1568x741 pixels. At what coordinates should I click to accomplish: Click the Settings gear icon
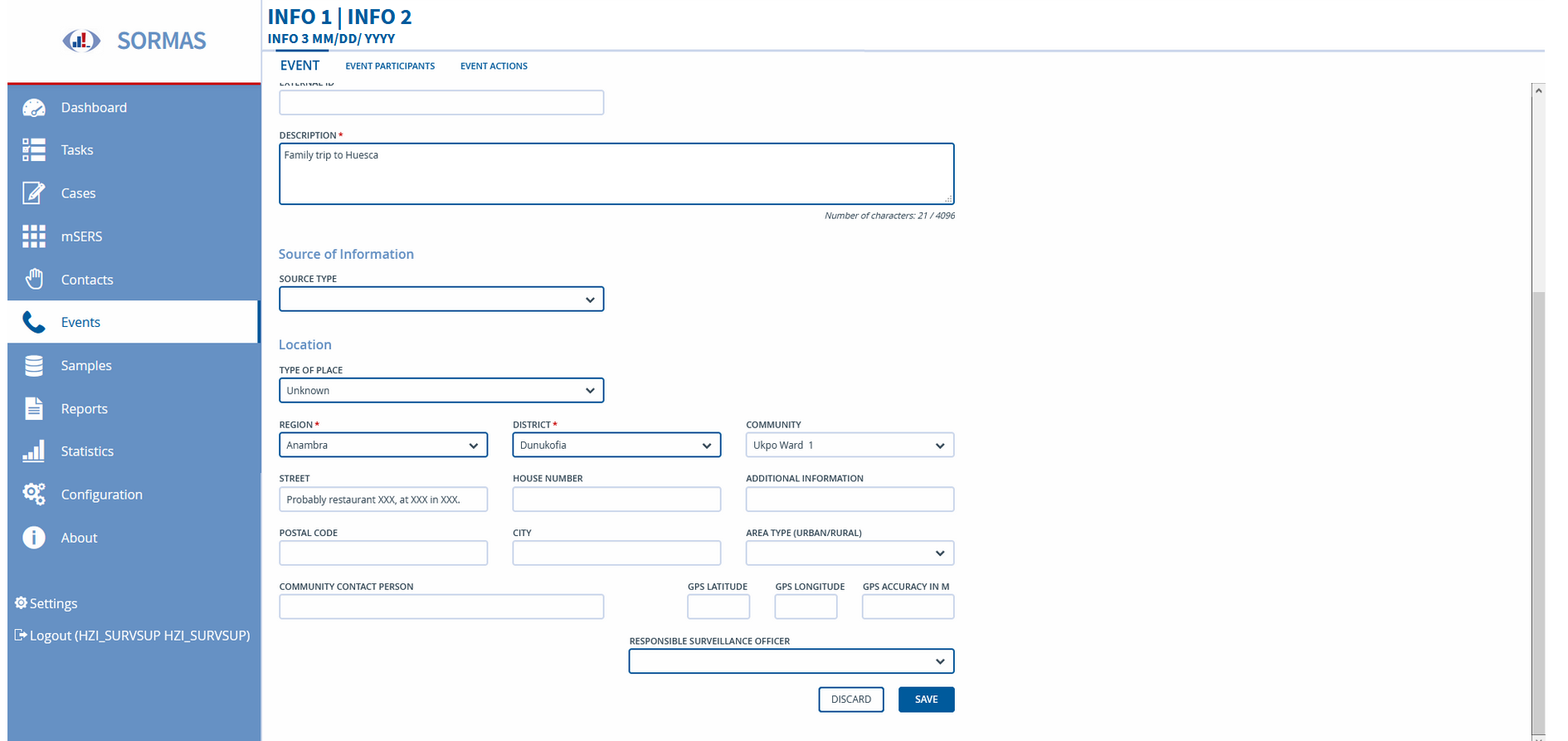coord(21,603)
